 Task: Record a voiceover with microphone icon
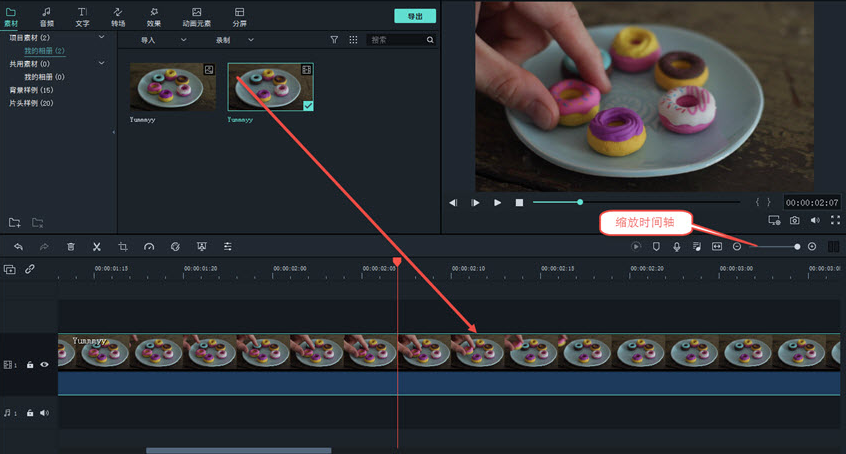(x=677, y=247)
